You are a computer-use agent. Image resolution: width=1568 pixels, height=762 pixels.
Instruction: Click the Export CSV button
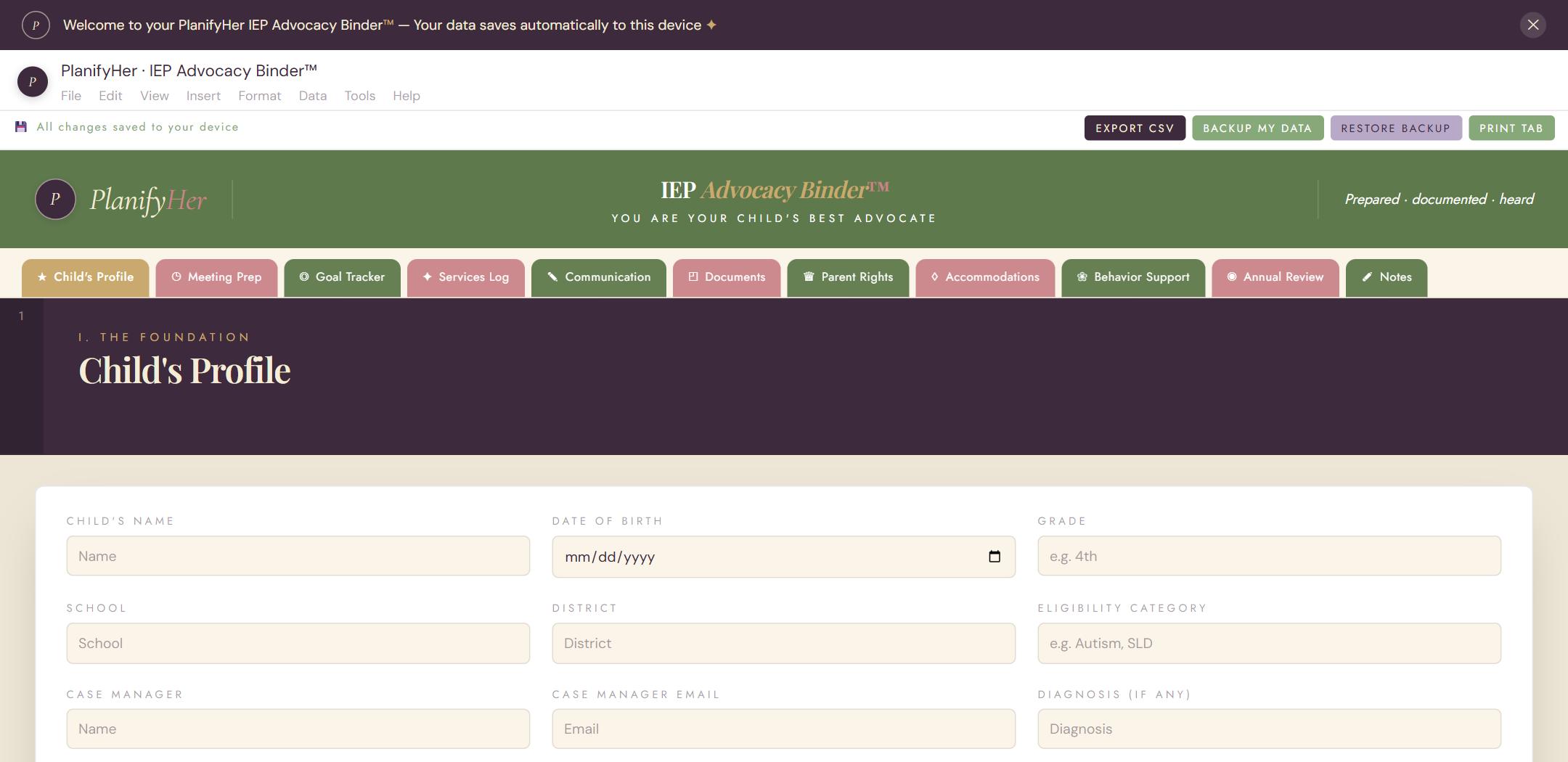click(1135, 128)
